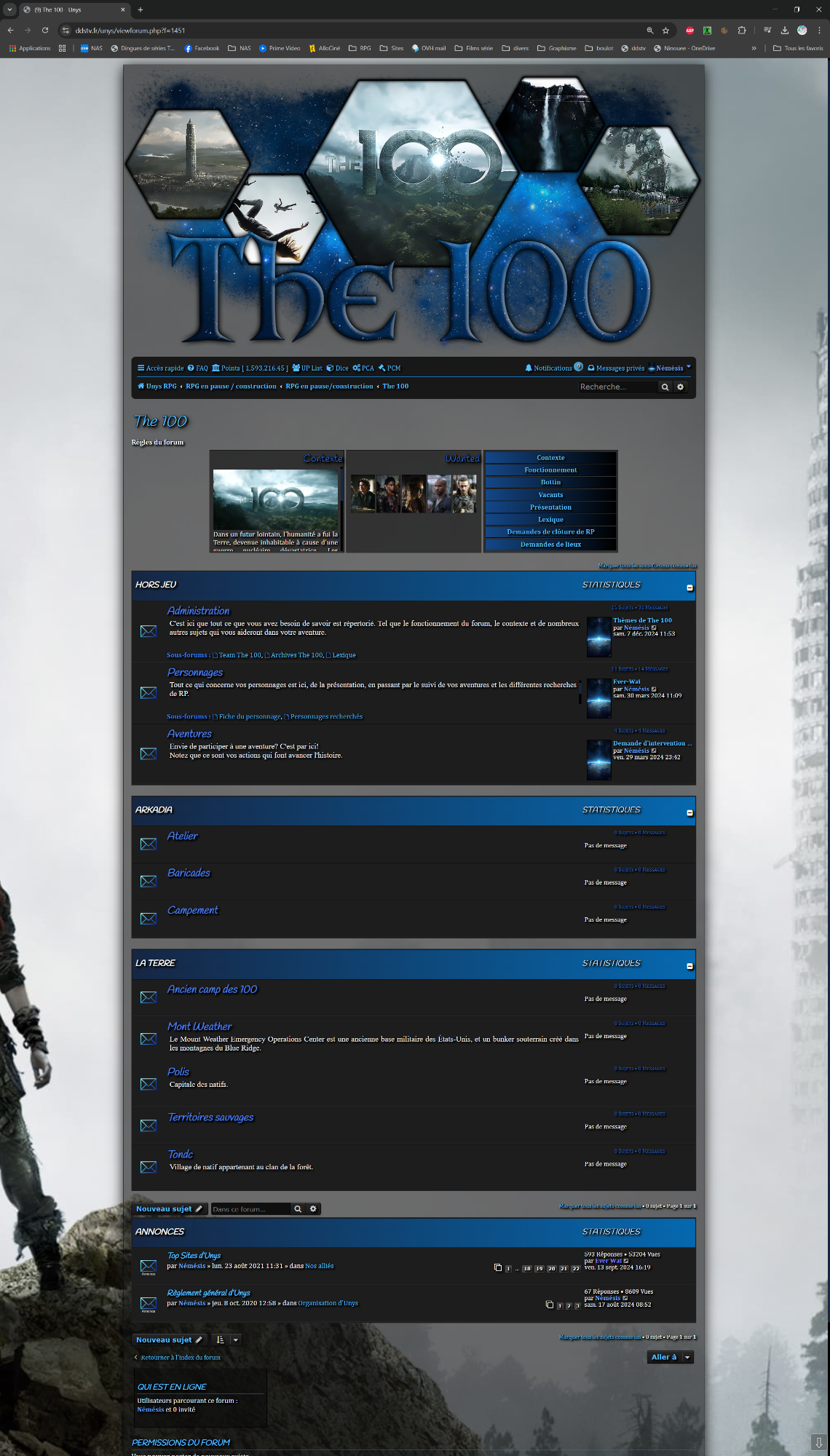Open the Prime Video bookmark
The width and height of the screenshot is (830, 1456).
click(x=280, y=48)
